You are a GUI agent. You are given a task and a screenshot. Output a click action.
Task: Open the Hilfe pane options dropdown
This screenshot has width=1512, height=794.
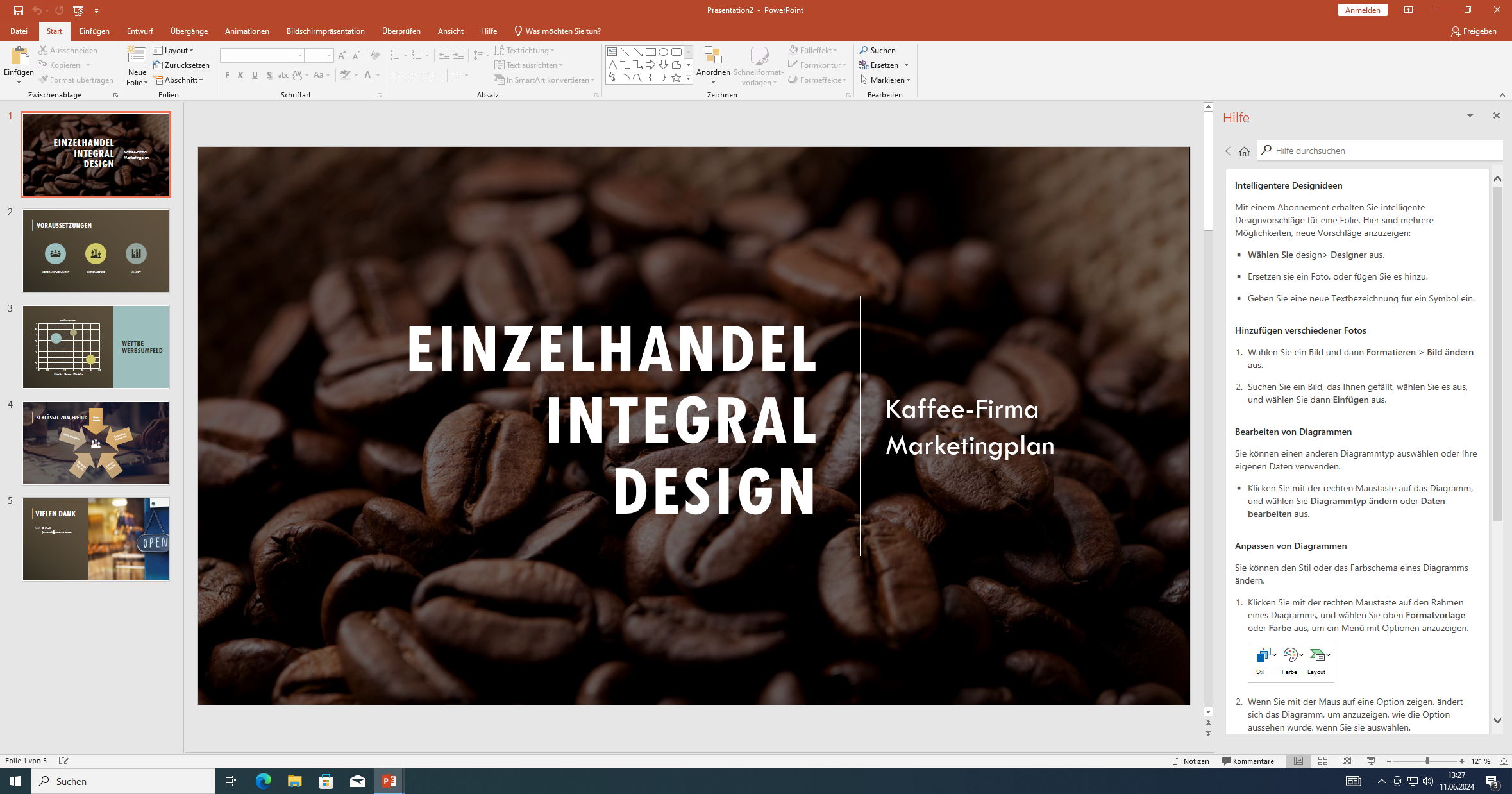tap(1470, 115)
